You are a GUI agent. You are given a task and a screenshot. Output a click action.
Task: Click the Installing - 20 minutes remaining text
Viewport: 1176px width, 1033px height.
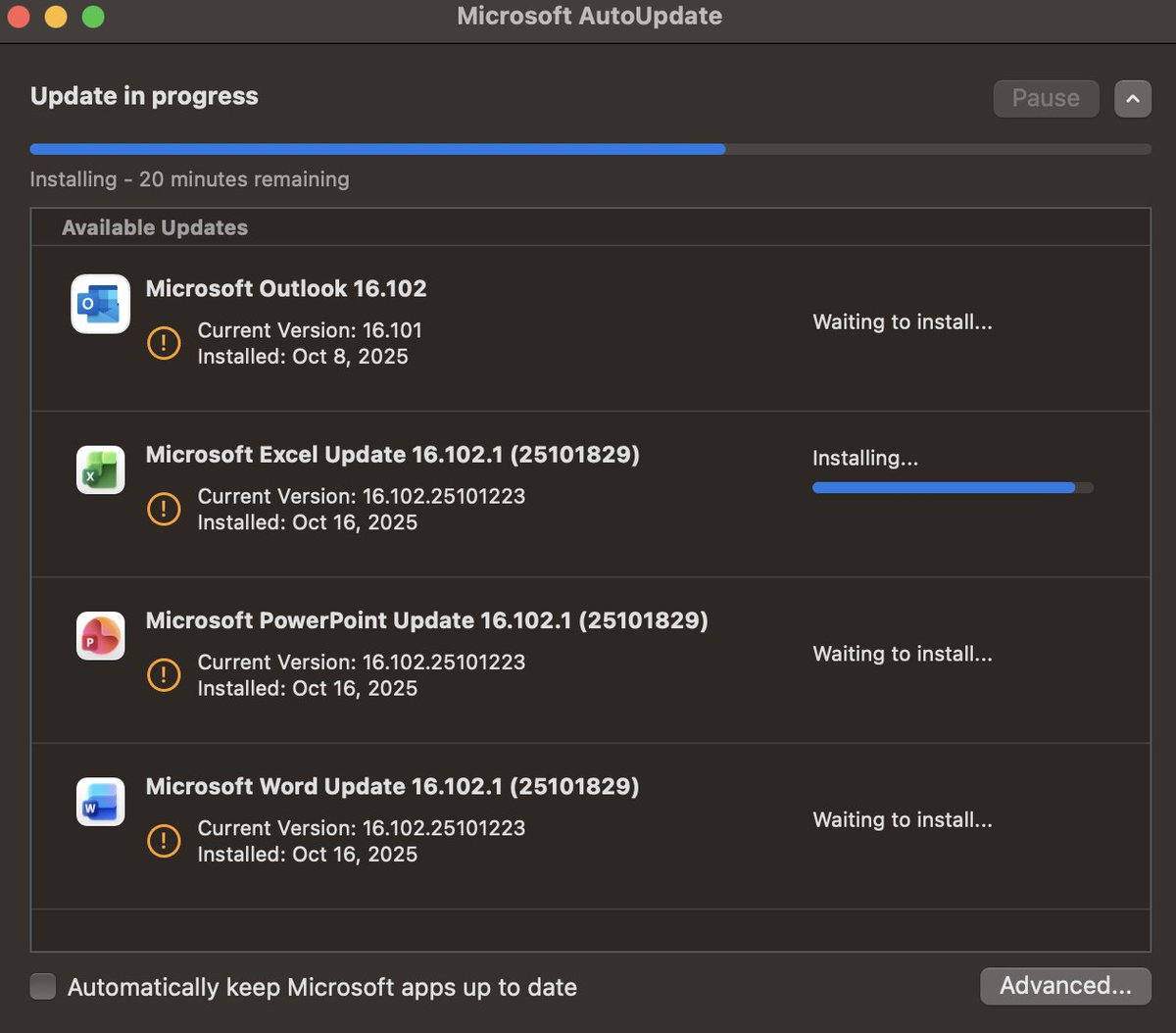coord(189,179)
